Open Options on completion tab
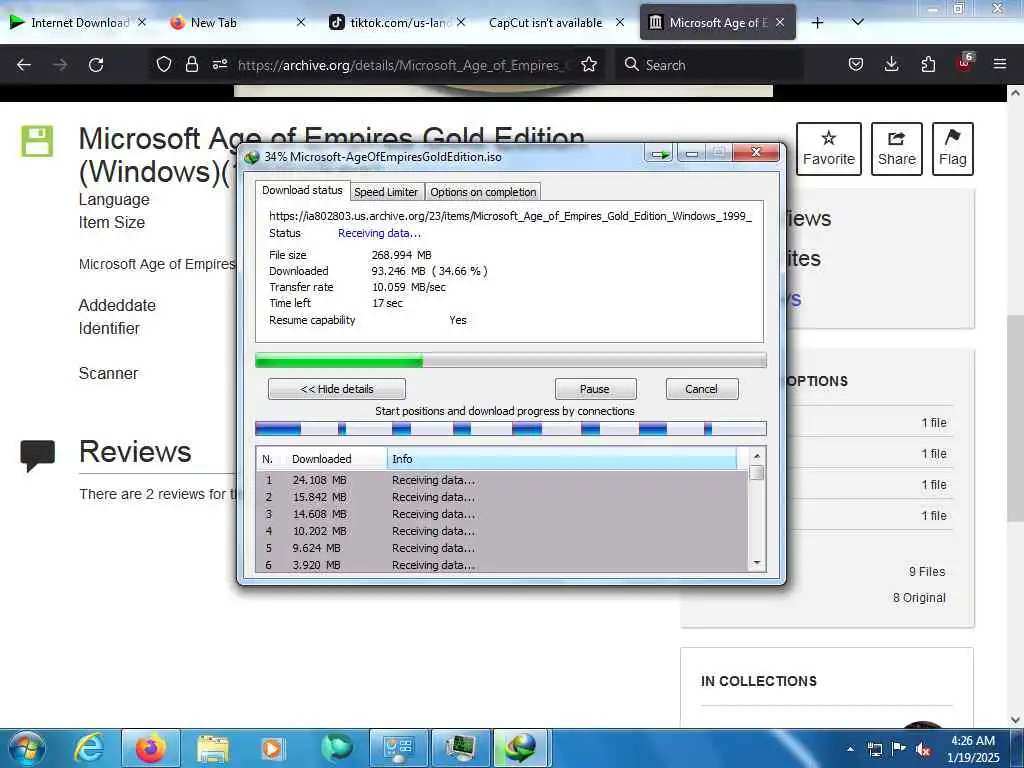Screen dimensions: 1024x768 483,192
